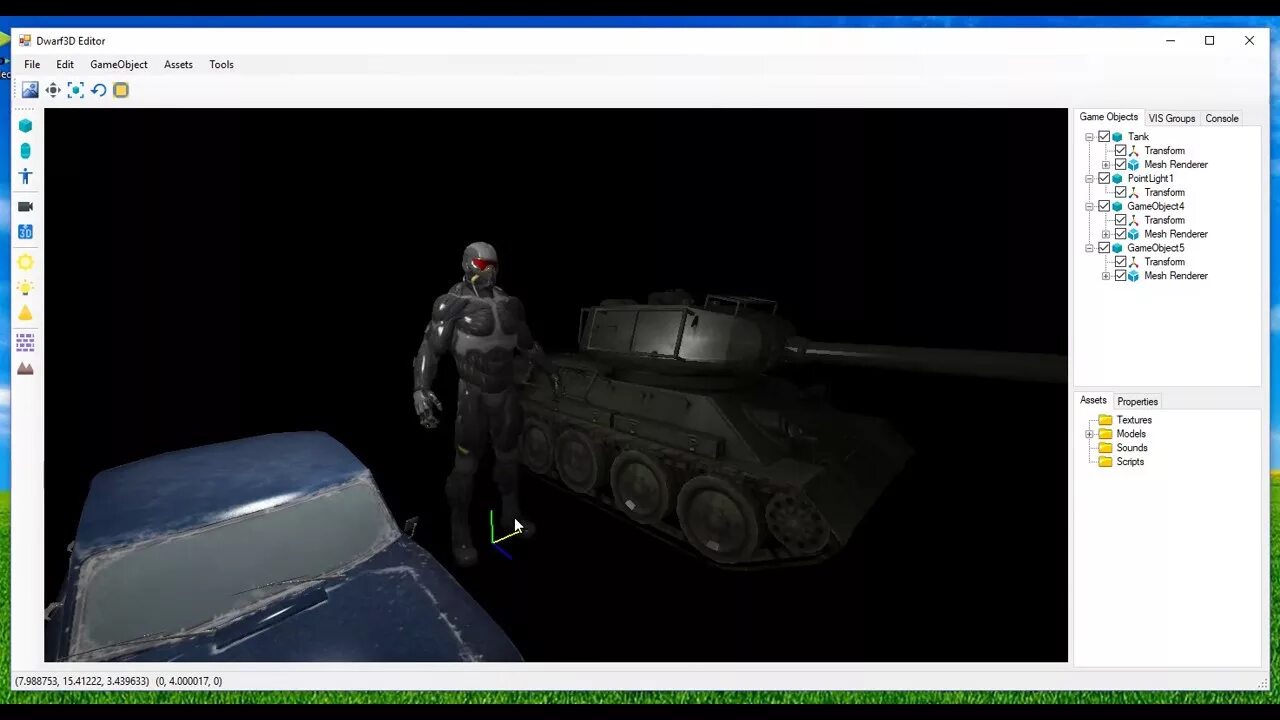Uncheck the GameObject4 checkbox
Image resolution: width=1280 pixels, height=720 pixels.
(x=1104, y=207)
